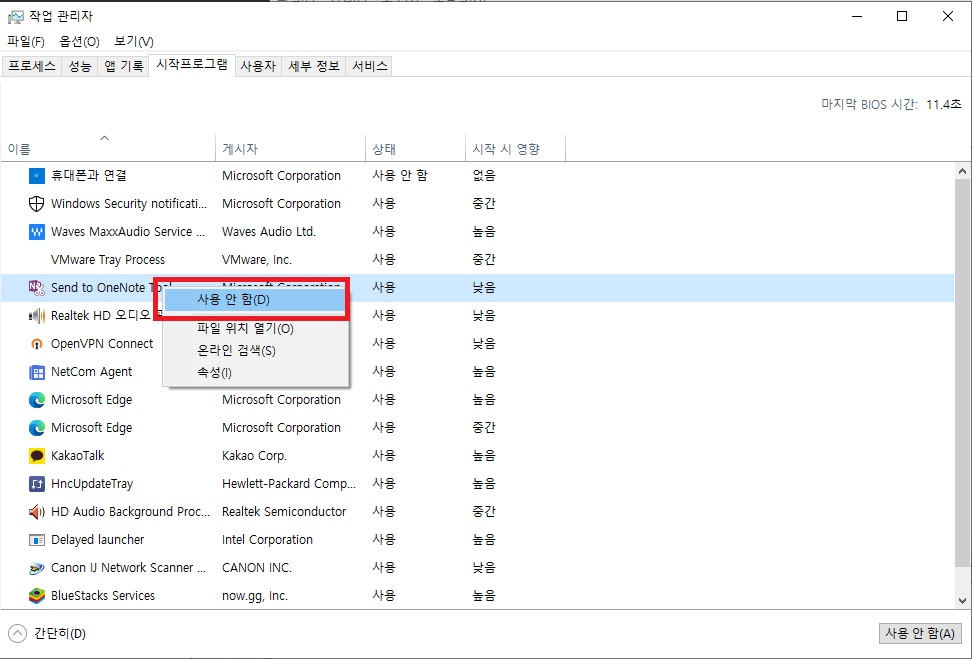Click the sort arrow above the 이름 column
Viewport: 972px width, 659px height.
[x=105, y=138]
